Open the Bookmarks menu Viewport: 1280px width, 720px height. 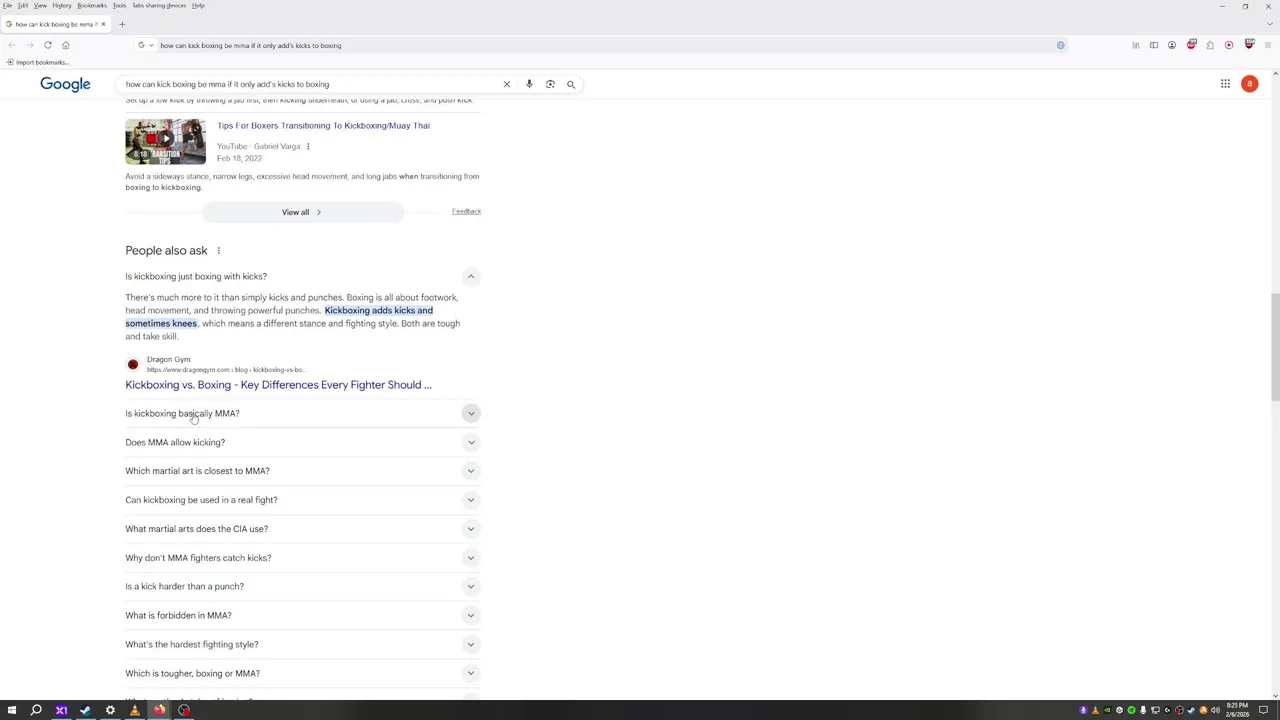click(x=92, y=6)
